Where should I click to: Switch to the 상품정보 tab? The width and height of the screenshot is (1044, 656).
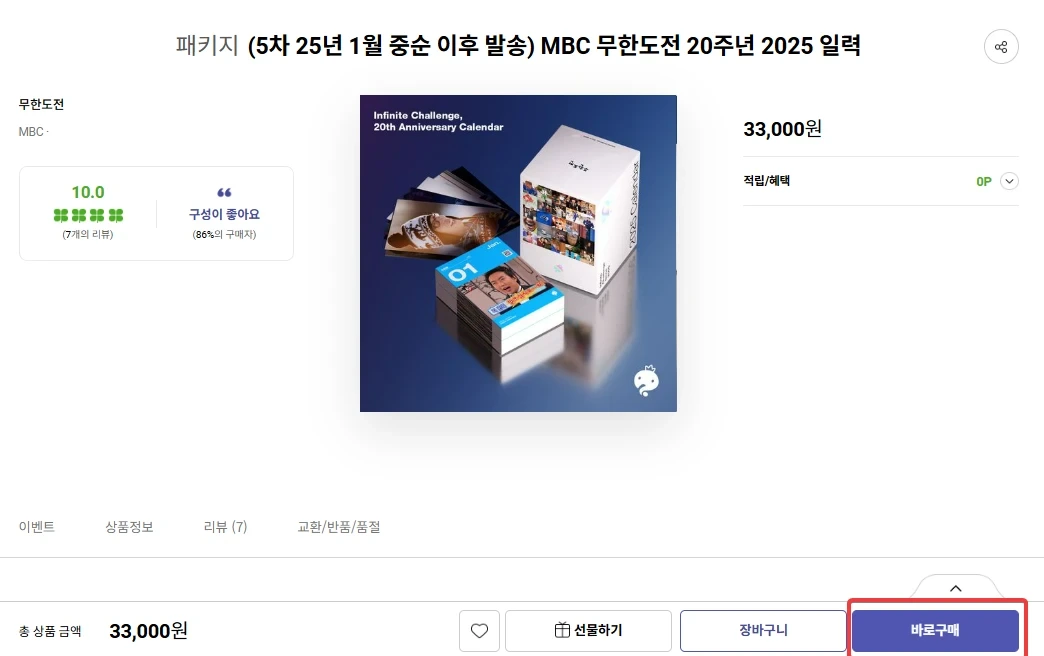(129, 527)
